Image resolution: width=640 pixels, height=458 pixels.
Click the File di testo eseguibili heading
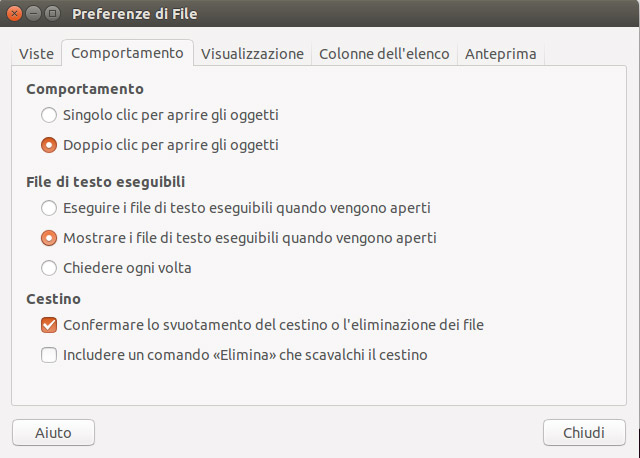coord(106,182)
